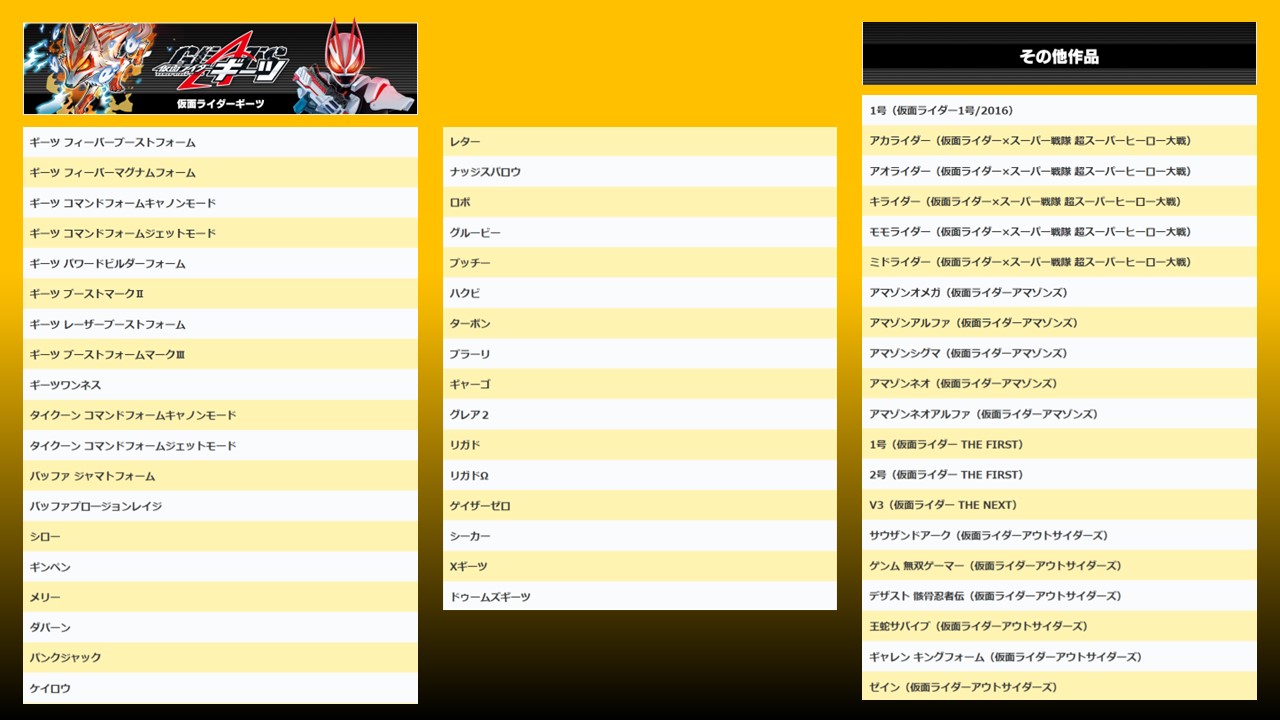Select レター row
This screenshot has width=1280, height=720.
pos(640,142)
